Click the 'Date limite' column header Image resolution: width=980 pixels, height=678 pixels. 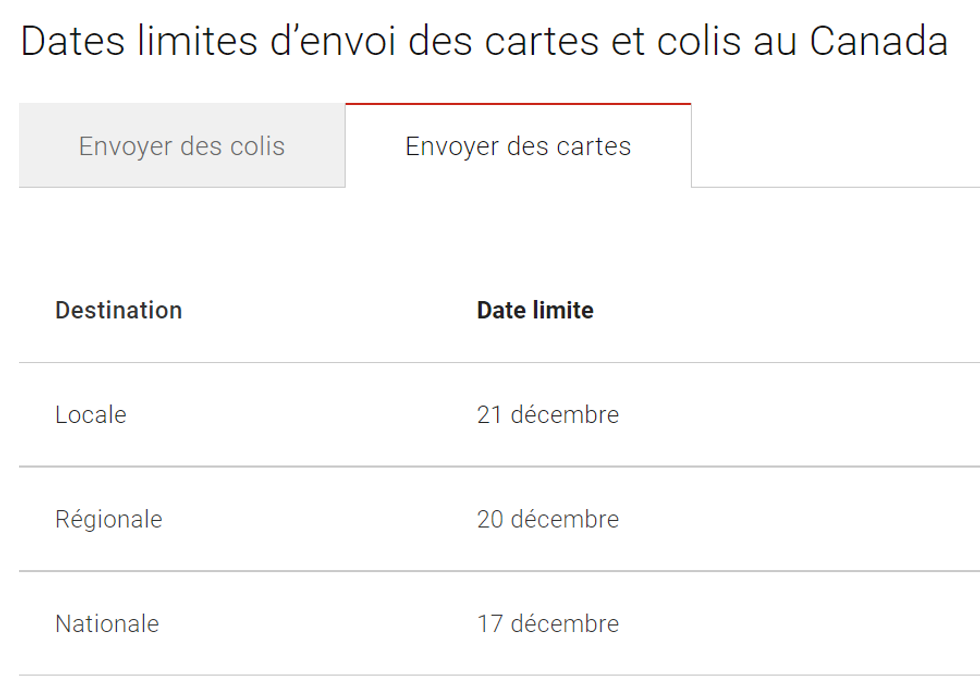tap(535, 310)
